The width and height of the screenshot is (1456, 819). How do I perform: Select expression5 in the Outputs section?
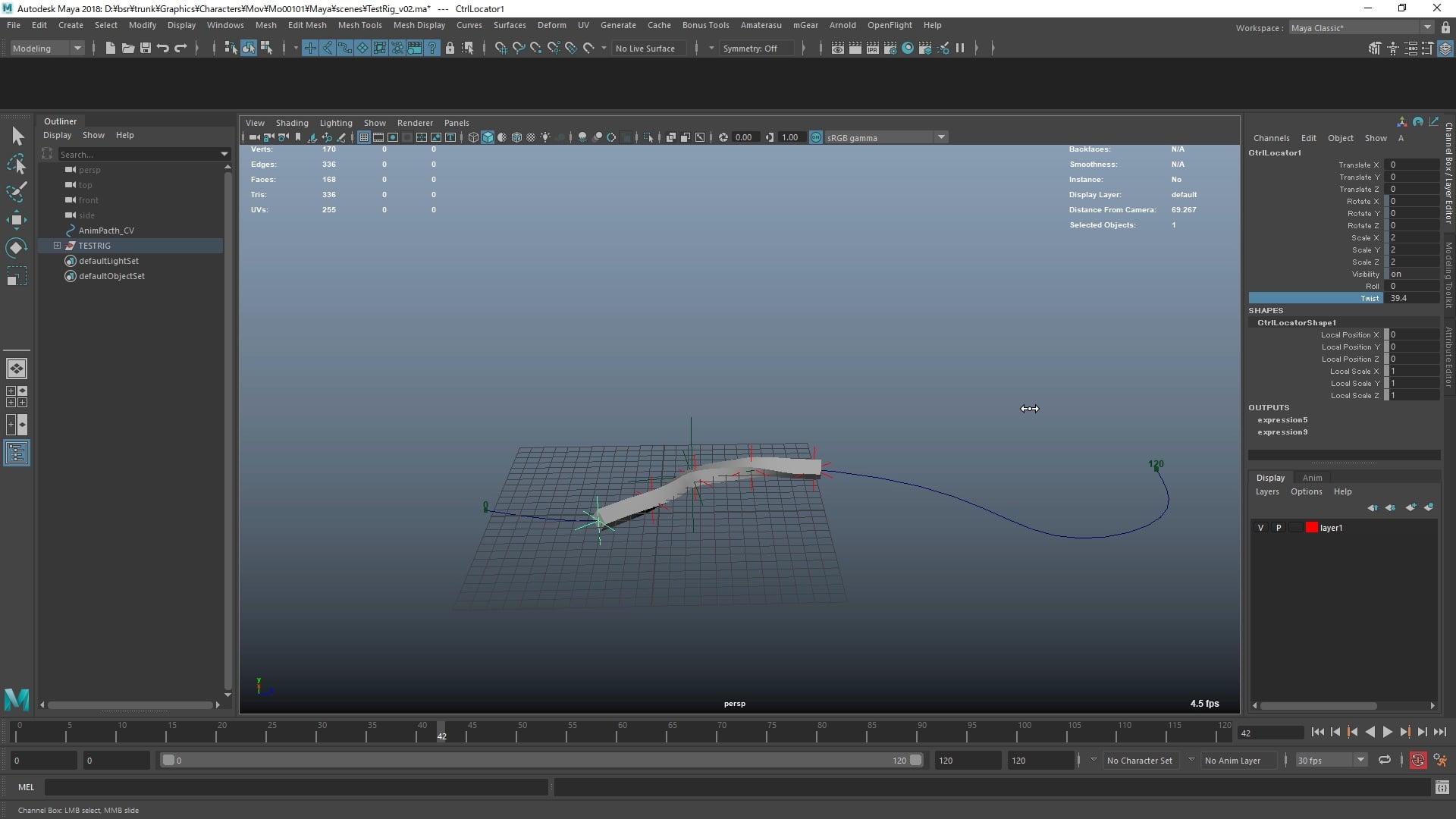coord(1284,420)
